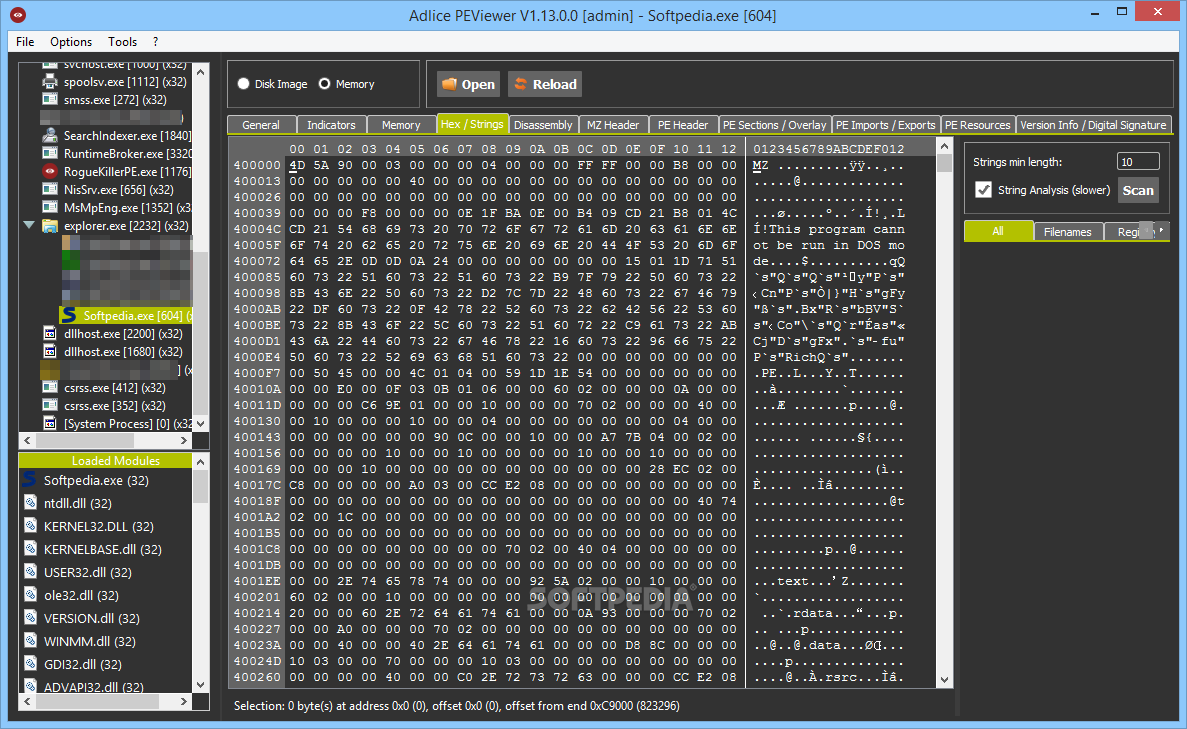Open the PE Sections / Overlay tab
This screenshot has width=1187, height=729.
[774, 125]
